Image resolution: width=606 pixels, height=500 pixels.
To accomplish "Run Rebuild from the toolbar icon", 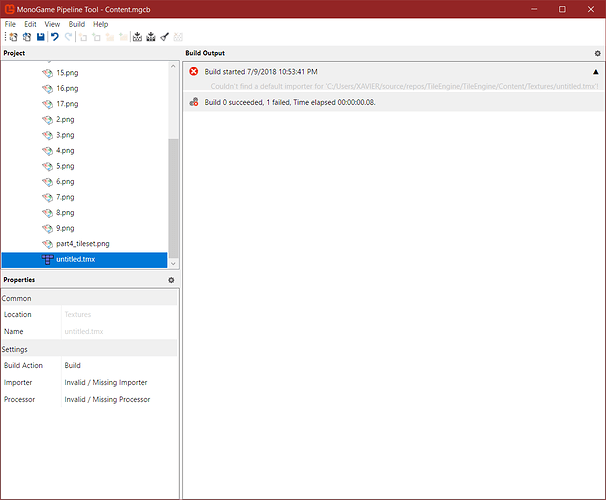I will pos(151,37).
